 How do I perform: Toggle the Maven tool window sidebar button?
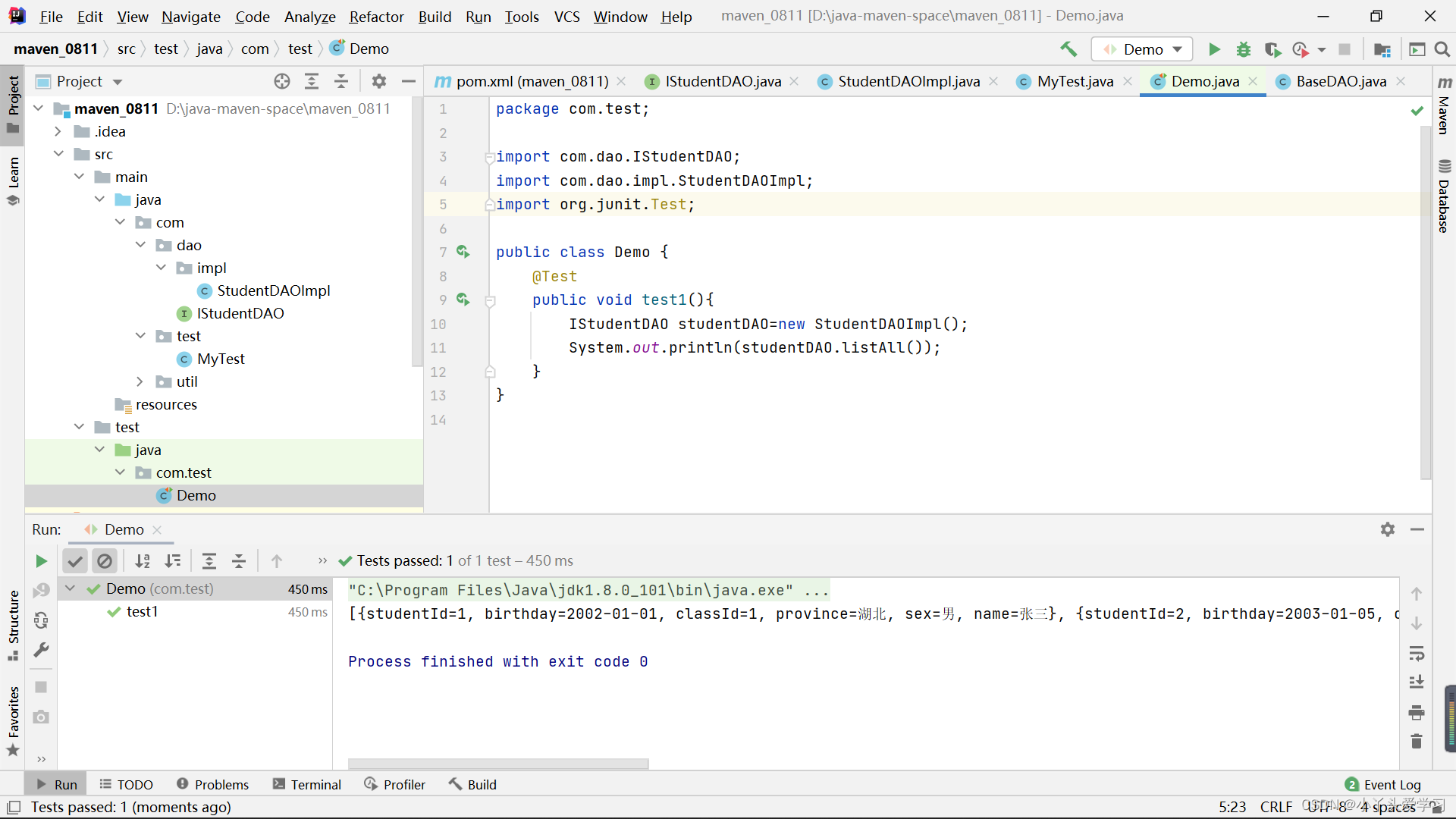coord(1445,105)
